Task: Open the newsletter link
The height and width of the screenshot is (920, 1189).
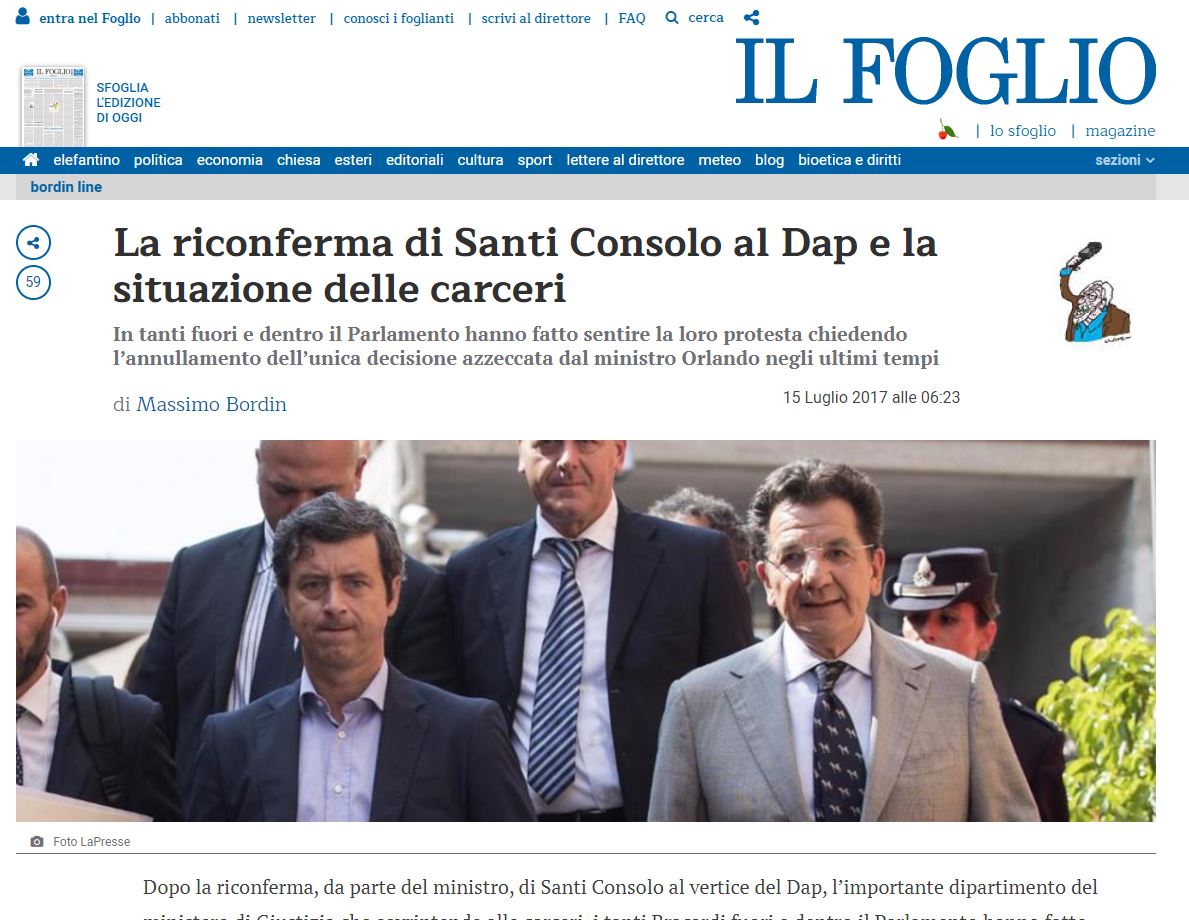Action: (x=281, y=18)
